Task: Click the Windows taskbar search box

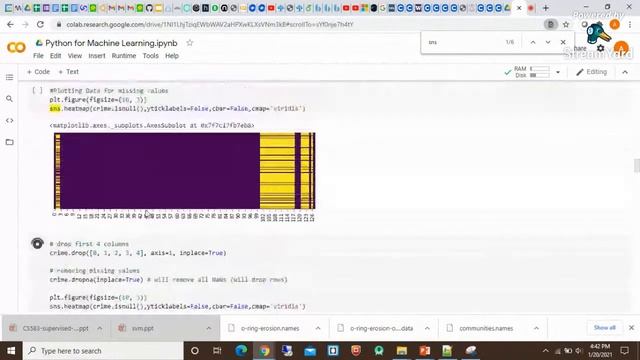Action: (x=103, y=351)
